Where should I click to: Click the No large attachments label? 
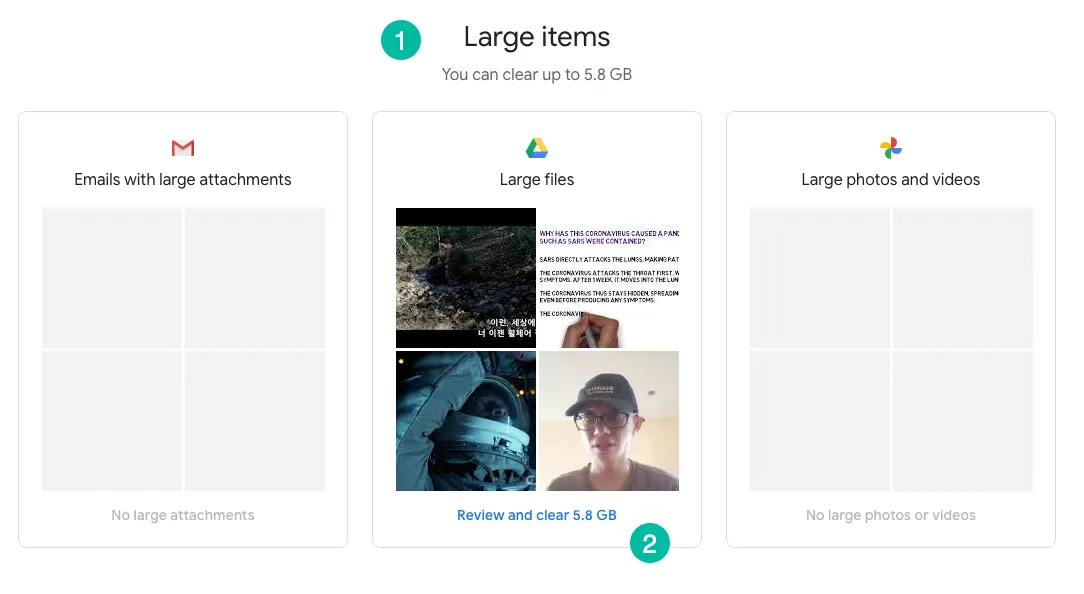coord(183,515)
